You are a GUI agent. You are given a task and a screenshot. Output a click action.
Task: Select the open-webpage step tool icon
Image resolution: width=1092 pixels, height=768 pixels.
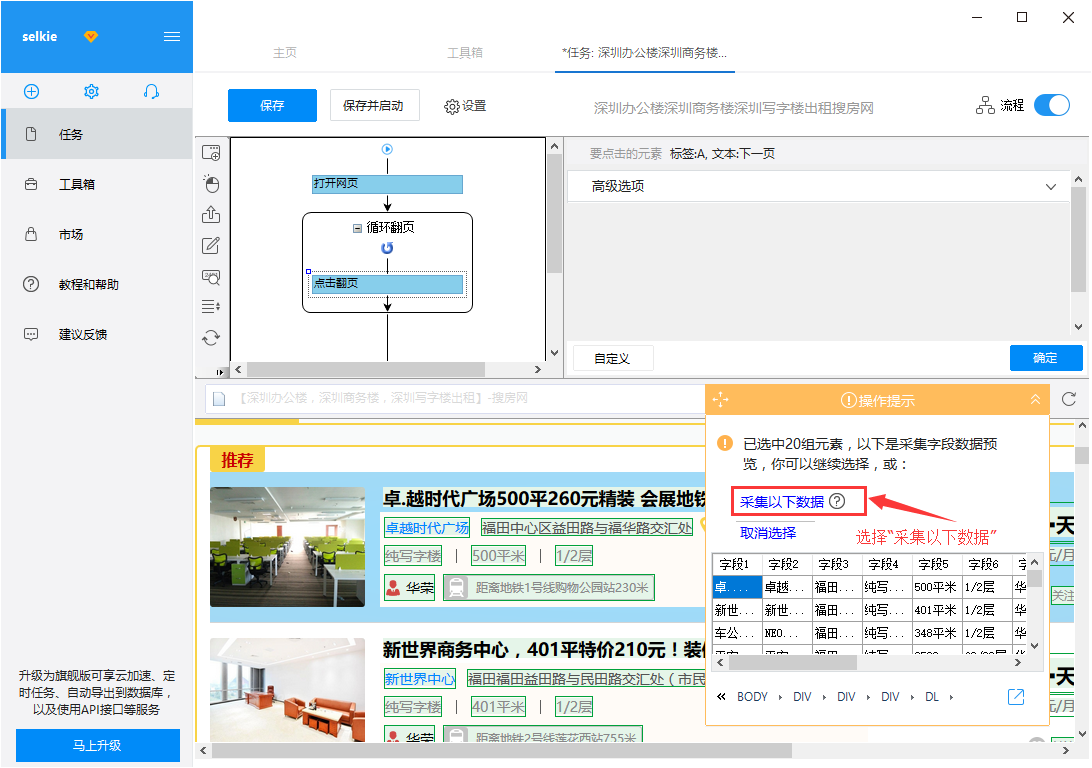[211, 152]
